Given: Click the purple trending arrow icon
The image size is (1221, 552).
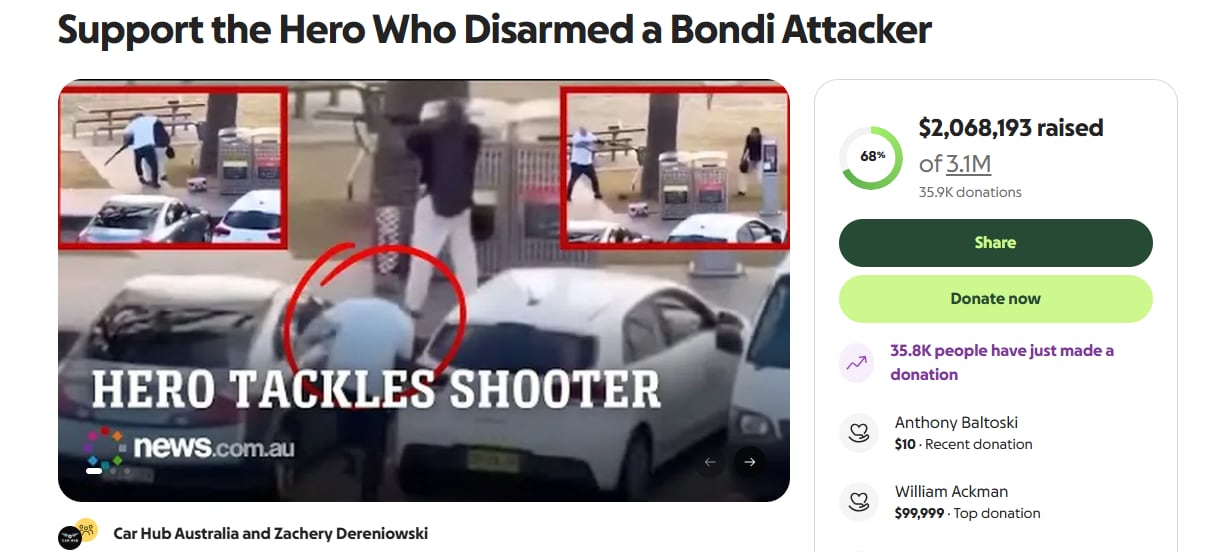Looking at the screenshot, I should (856, 363).
